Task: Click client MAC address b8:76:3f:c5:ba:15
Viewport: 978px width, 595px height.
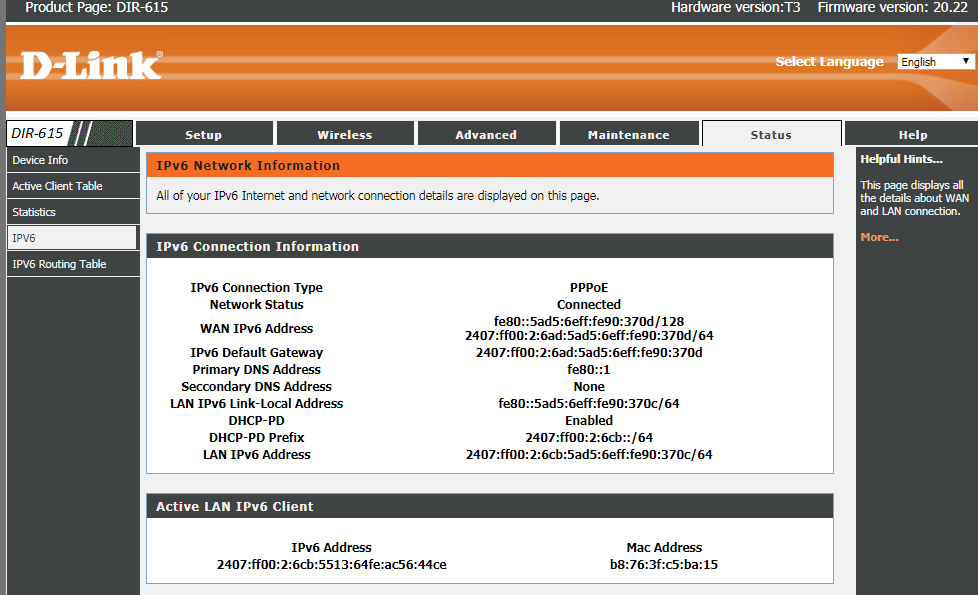Action: click(x=664, y=564)
